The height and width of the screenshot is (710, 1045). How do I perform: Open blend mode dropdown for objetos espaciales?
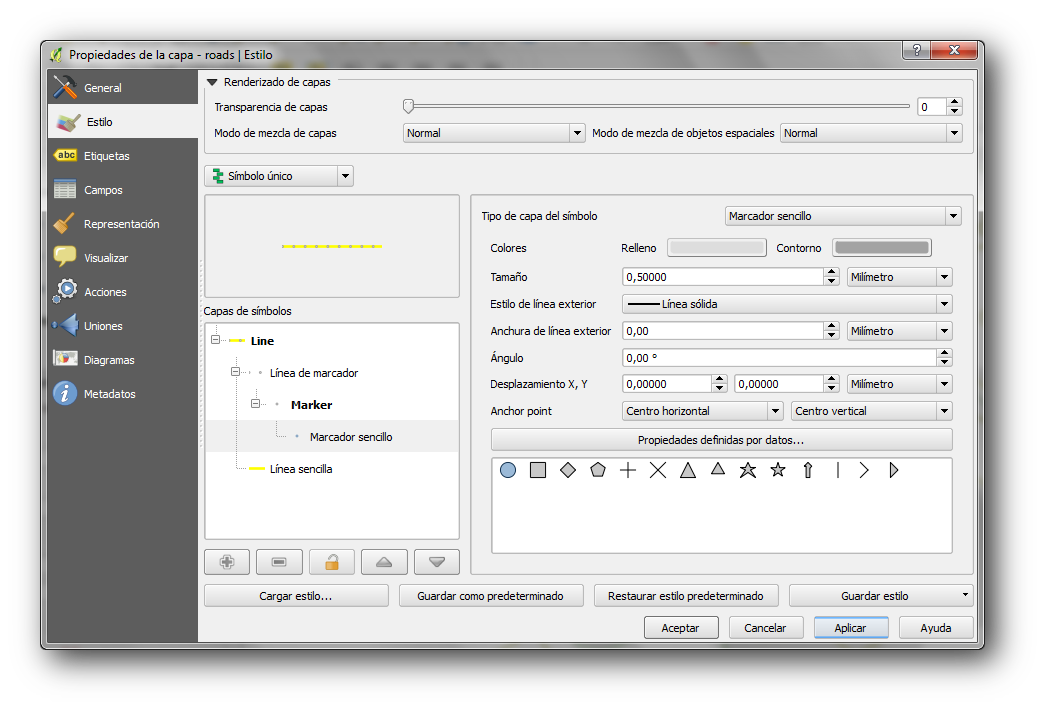click(x=871, y=133)
